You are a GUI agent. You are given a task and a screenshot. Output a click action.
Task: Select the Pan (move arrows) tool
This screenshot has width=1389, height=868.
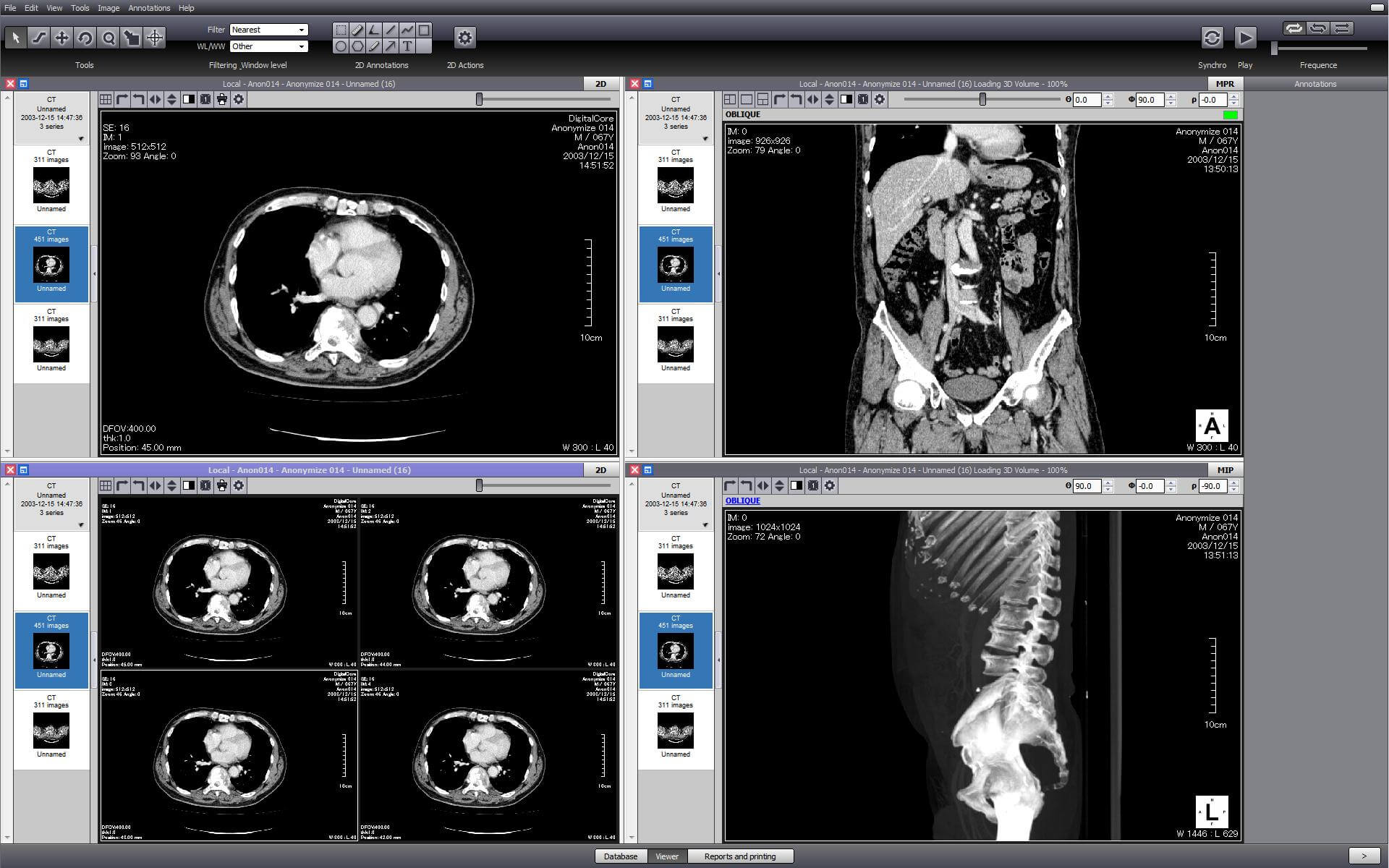pyautogui.click(x=61, y=38)
